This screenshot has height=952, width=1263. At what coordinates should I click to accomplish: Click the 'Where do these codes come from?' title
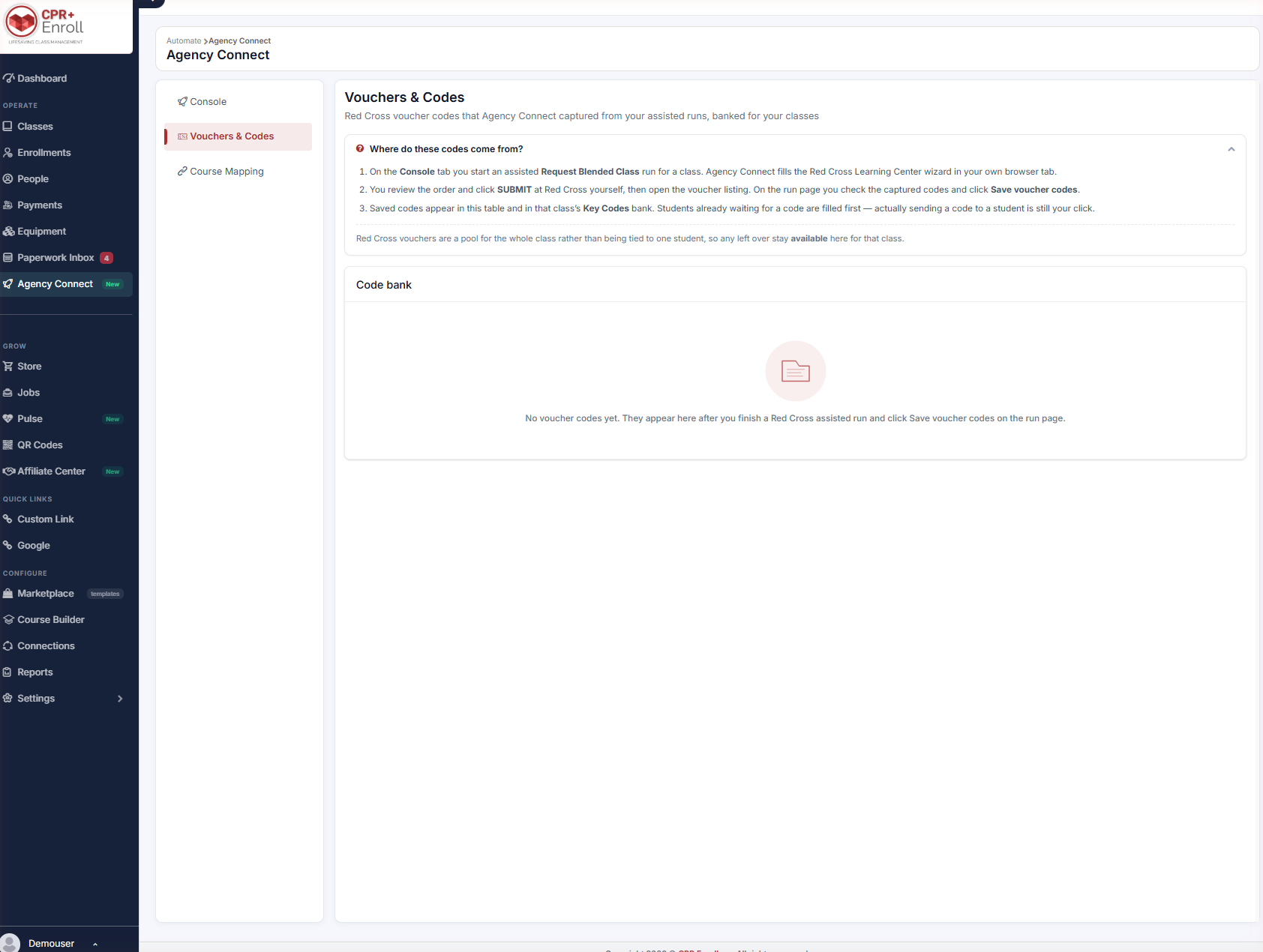coord(446,149)
